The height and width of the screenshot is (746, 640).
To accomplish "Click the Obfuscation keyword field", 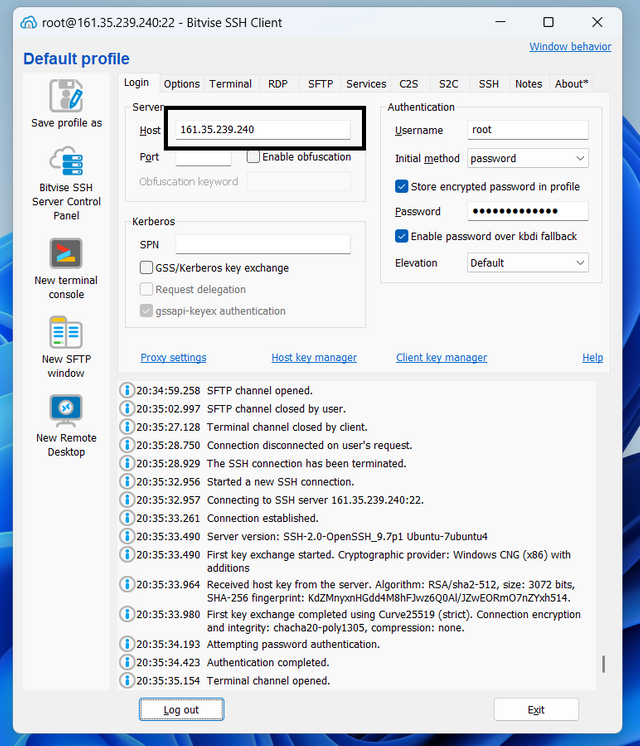I will point(299,181).
